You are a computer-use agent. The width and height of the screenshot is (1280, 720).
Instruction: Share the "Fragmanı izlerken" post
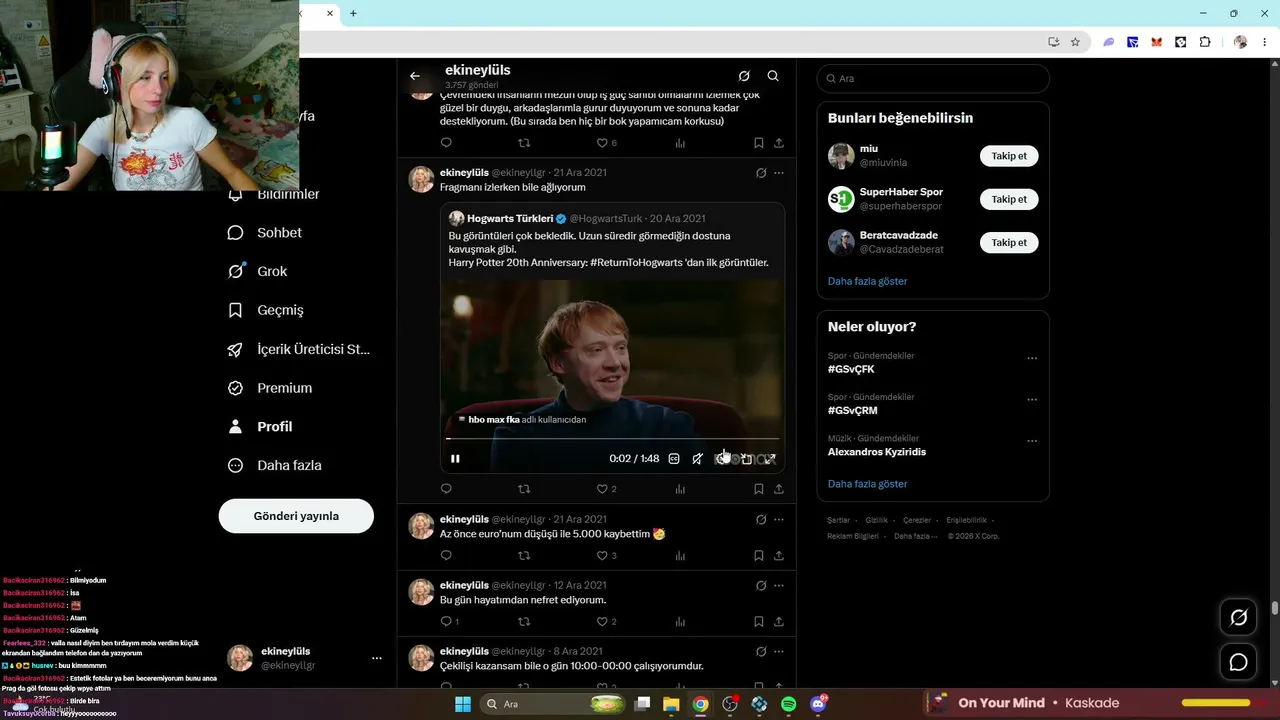tap(779, 489)
